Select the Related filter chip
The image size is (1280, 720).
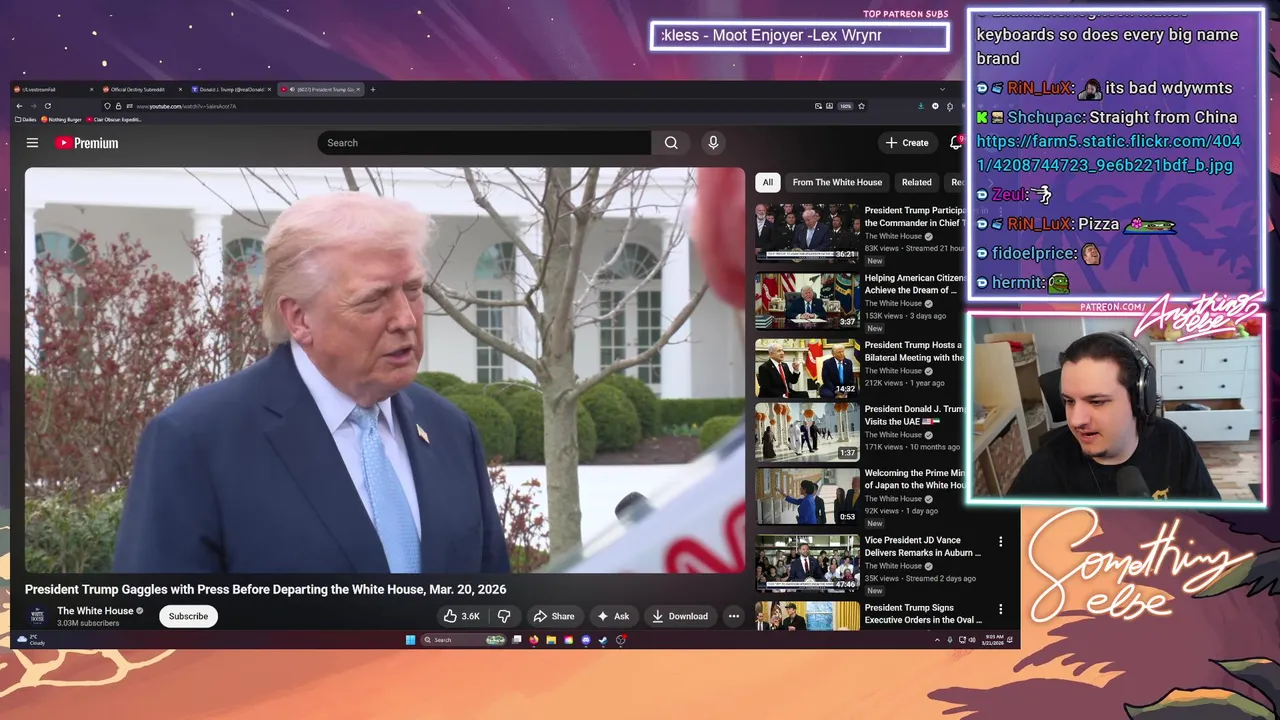click(x=916, y=182)
